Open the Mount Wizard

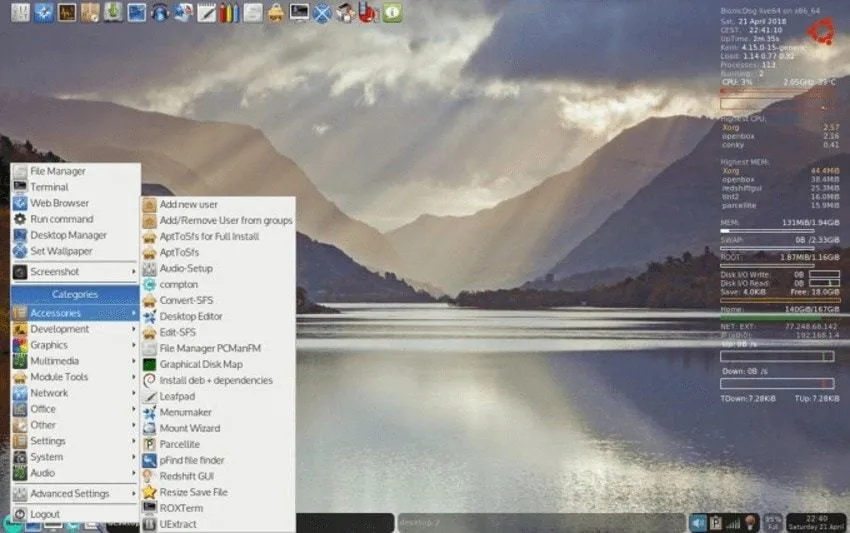(189, 428)
